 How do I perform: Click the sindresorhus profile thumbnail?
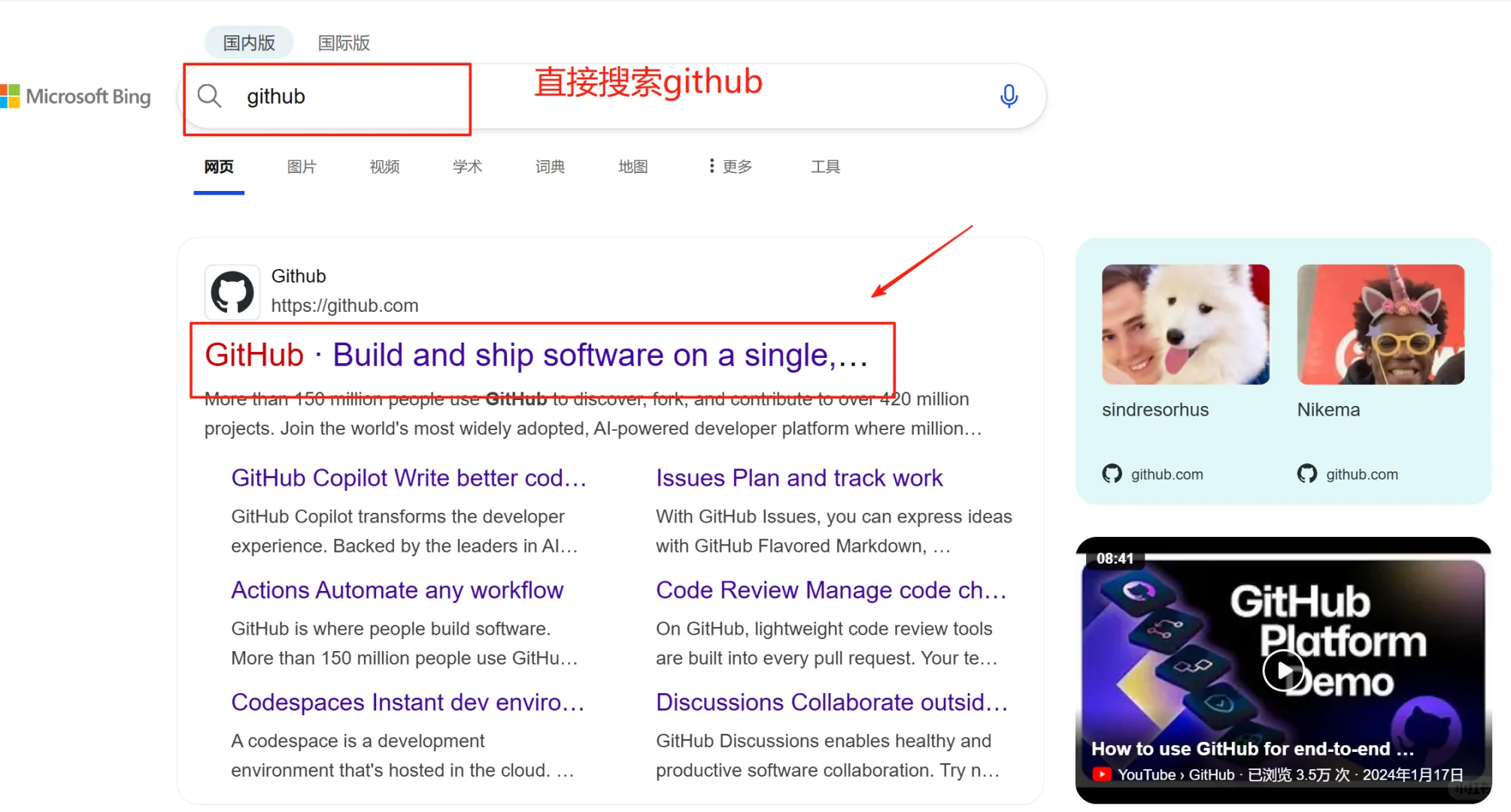point(1185,324)
